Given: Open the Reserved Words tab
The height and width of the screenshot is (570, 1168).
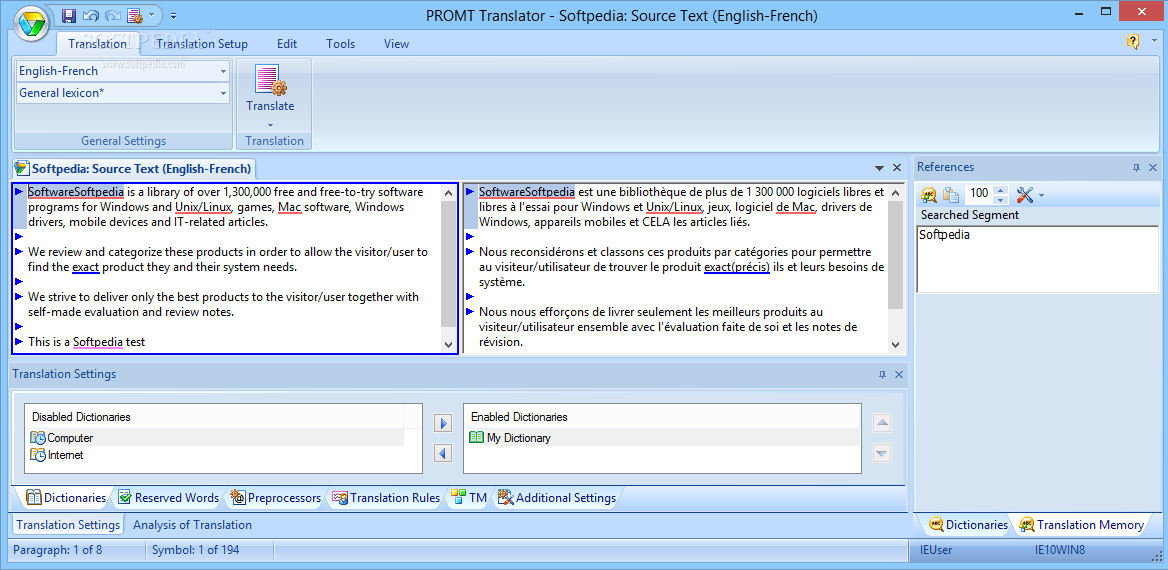Looking at the screenshot, I should pos(168,497).
